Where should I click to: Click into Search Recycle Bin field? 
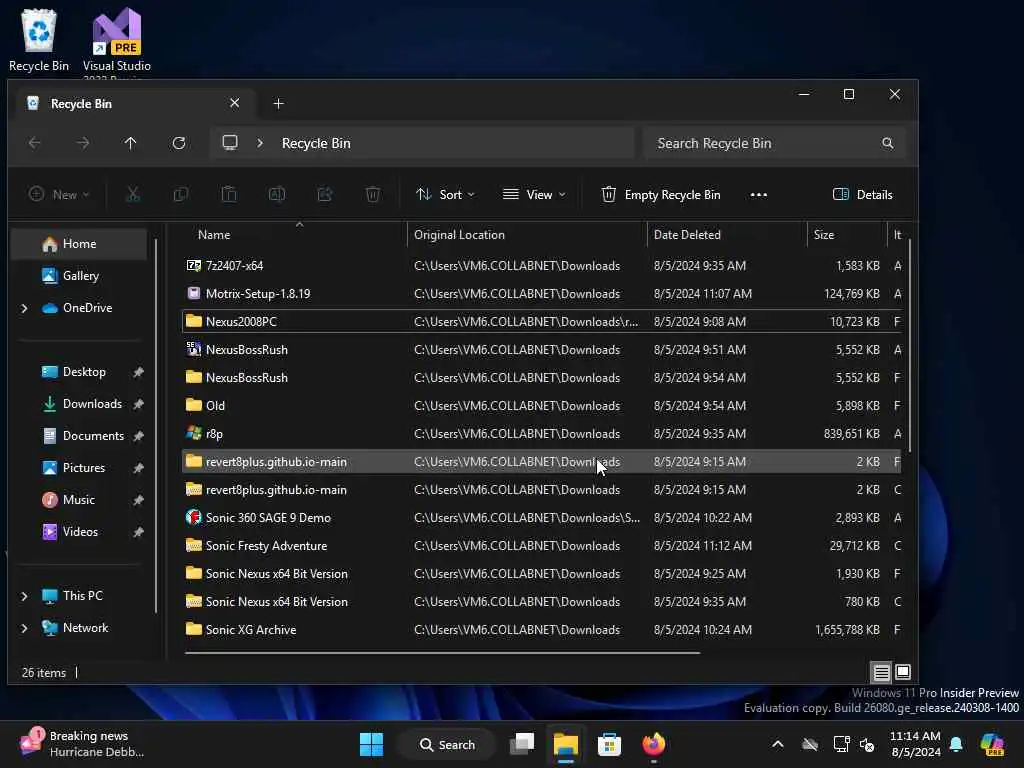point(775,143)
